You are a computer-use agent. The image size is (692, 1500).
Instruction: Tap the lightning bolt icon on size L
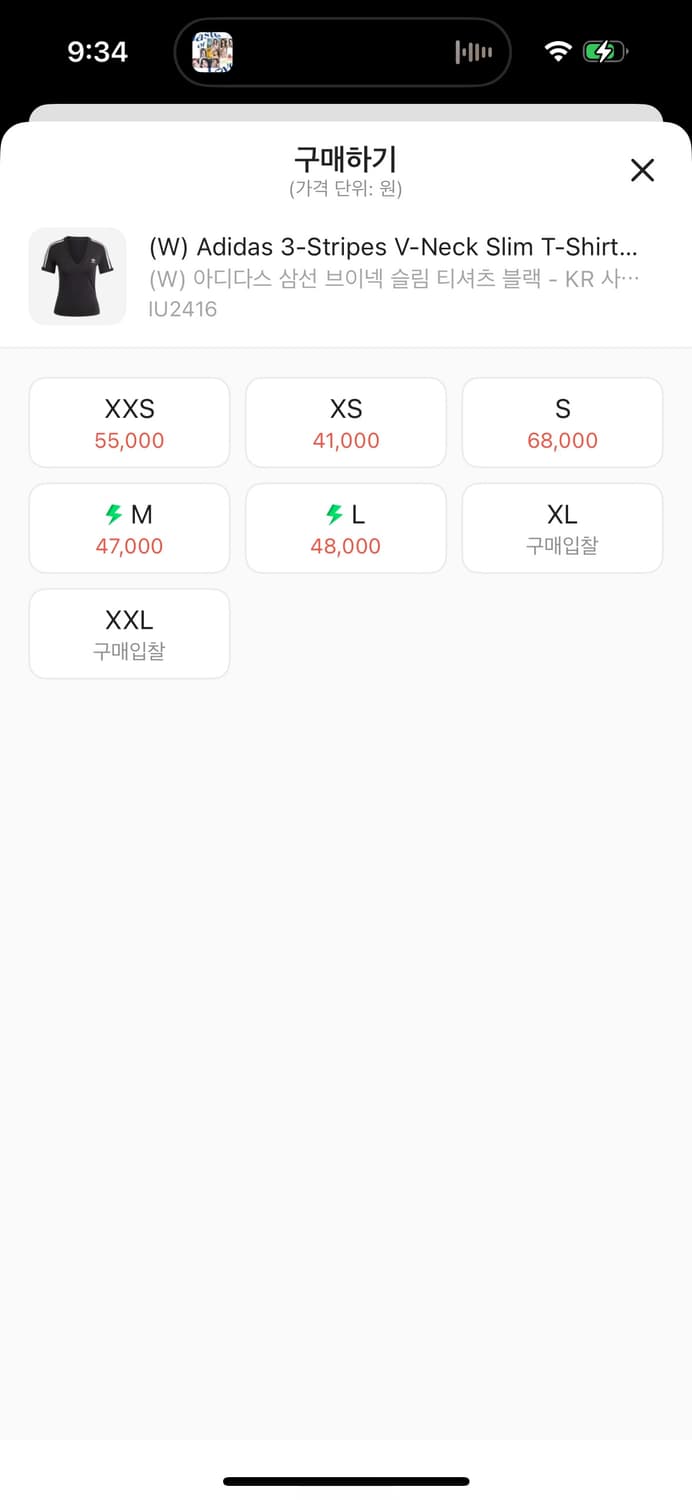click(335, 515)
